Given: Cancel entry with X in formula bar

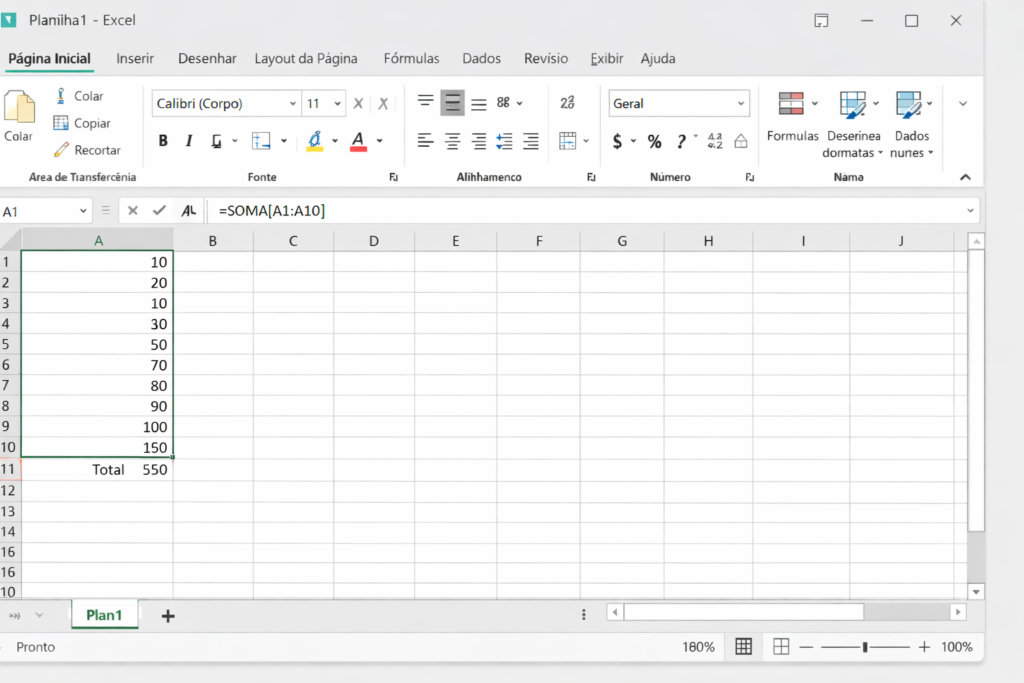Looking at the screenshot, I should tap(133, 211).
